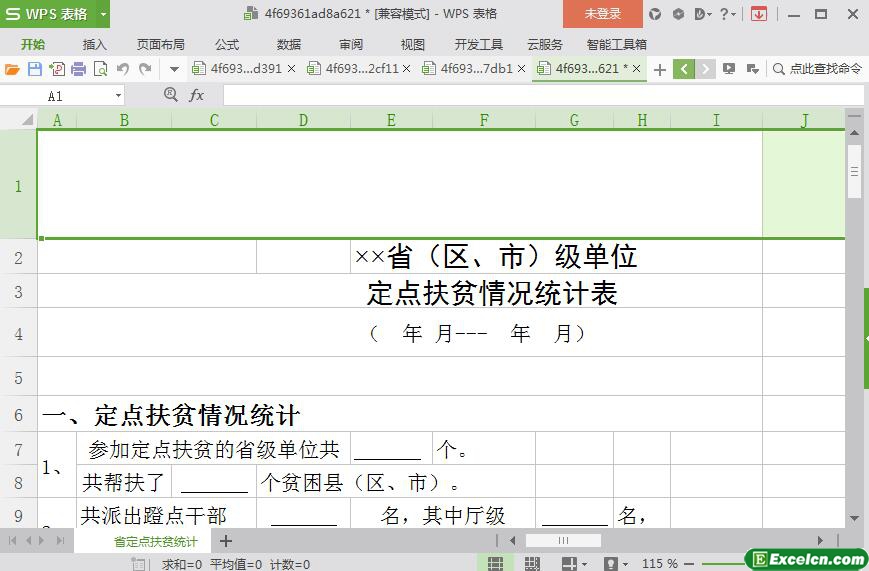This screenshot has height=571, width=869.
Task: Open the 开发工具 ribbon tab
Action: click(478, 44)
